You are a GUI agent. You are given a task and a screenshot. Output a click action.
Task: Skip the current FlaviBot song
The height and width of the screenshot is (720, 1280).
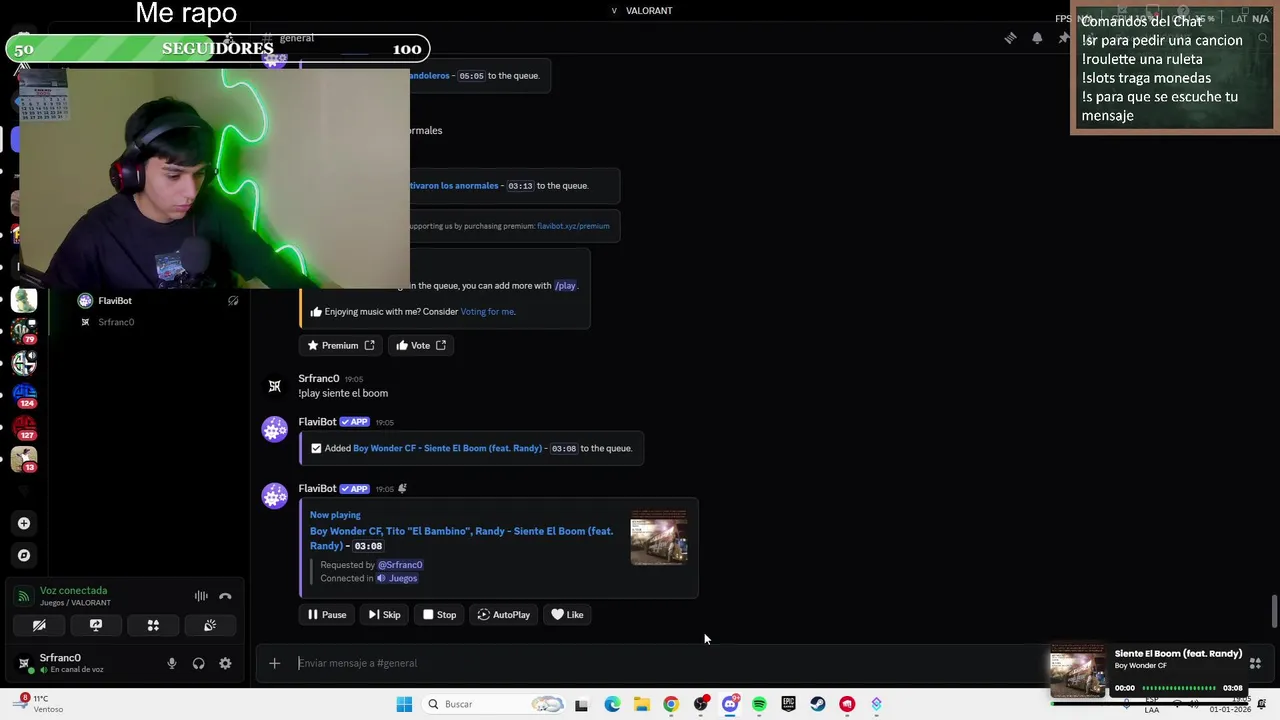pos(384,615)
